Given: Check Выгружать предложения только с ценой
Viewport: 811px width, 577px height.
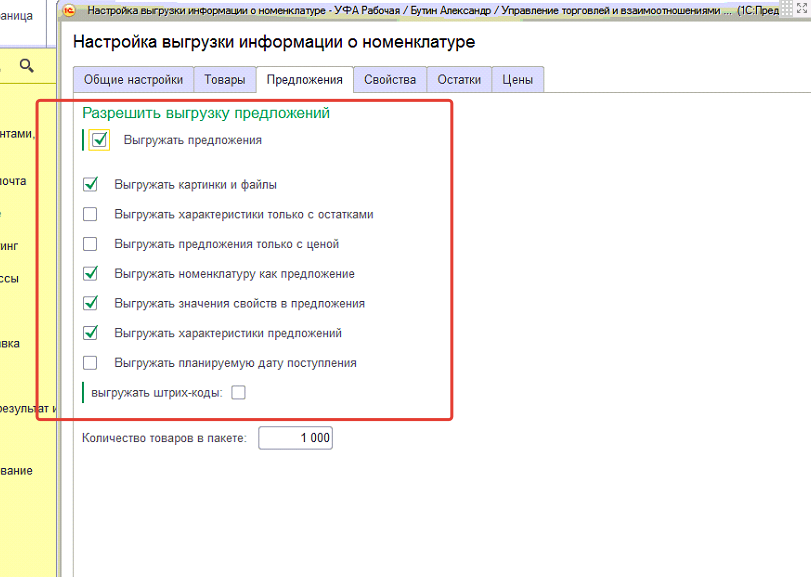Looking at the screenshot, I should (x=91, y=244).
